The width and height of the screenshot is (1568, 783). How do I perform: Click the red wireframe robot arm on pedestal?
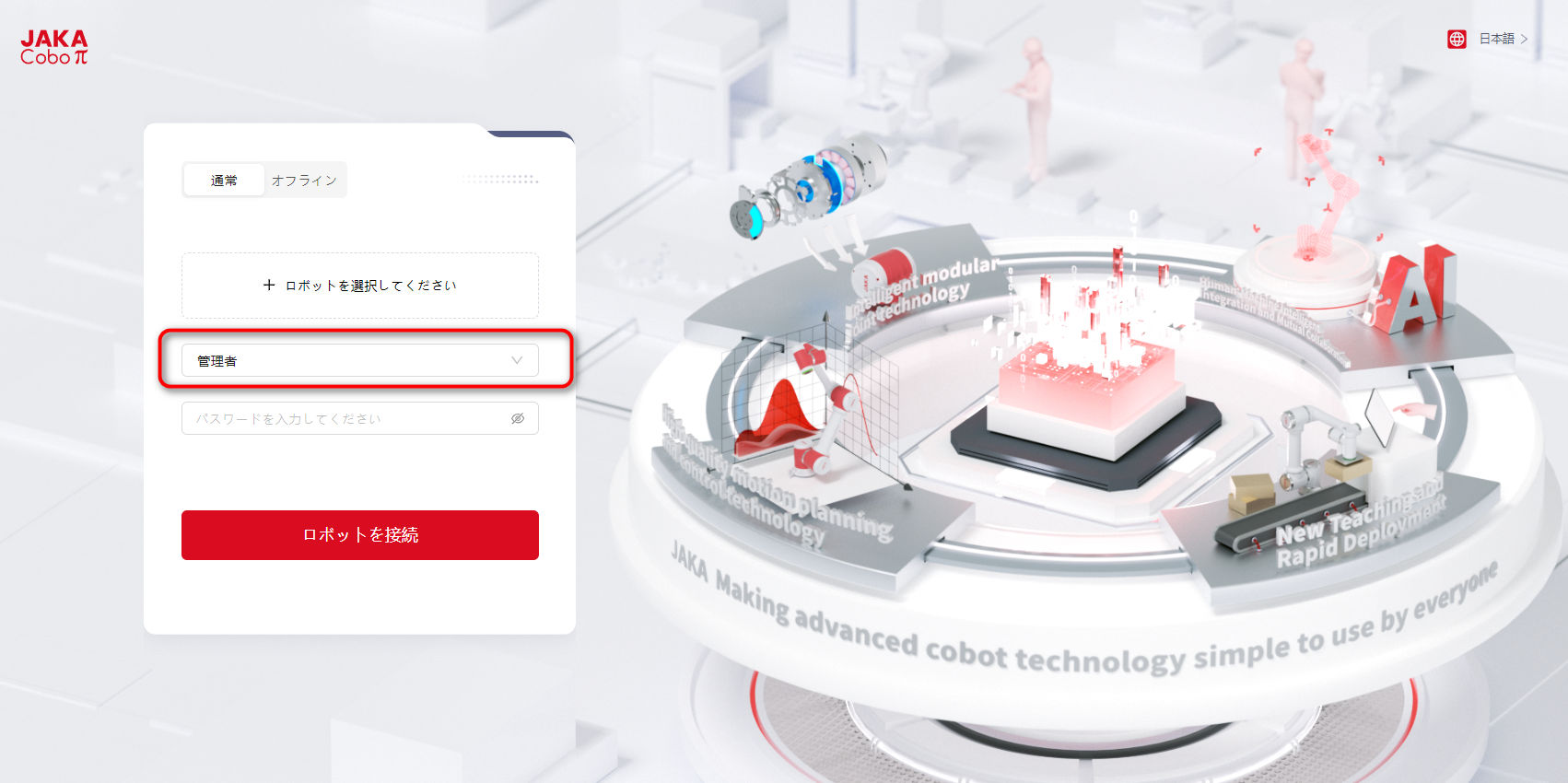(1316, 198)
